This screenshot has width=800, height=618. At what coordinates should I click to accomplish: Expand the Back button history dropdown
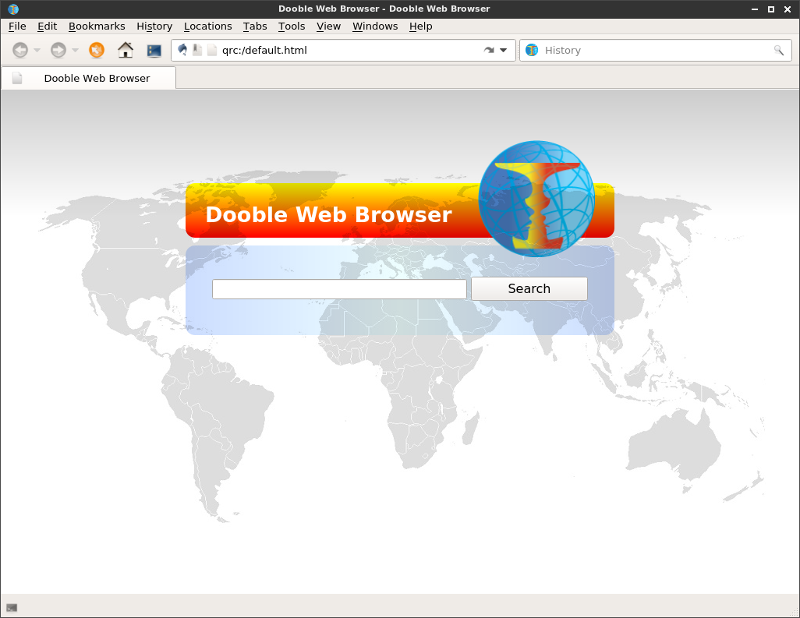pos(37,50)
